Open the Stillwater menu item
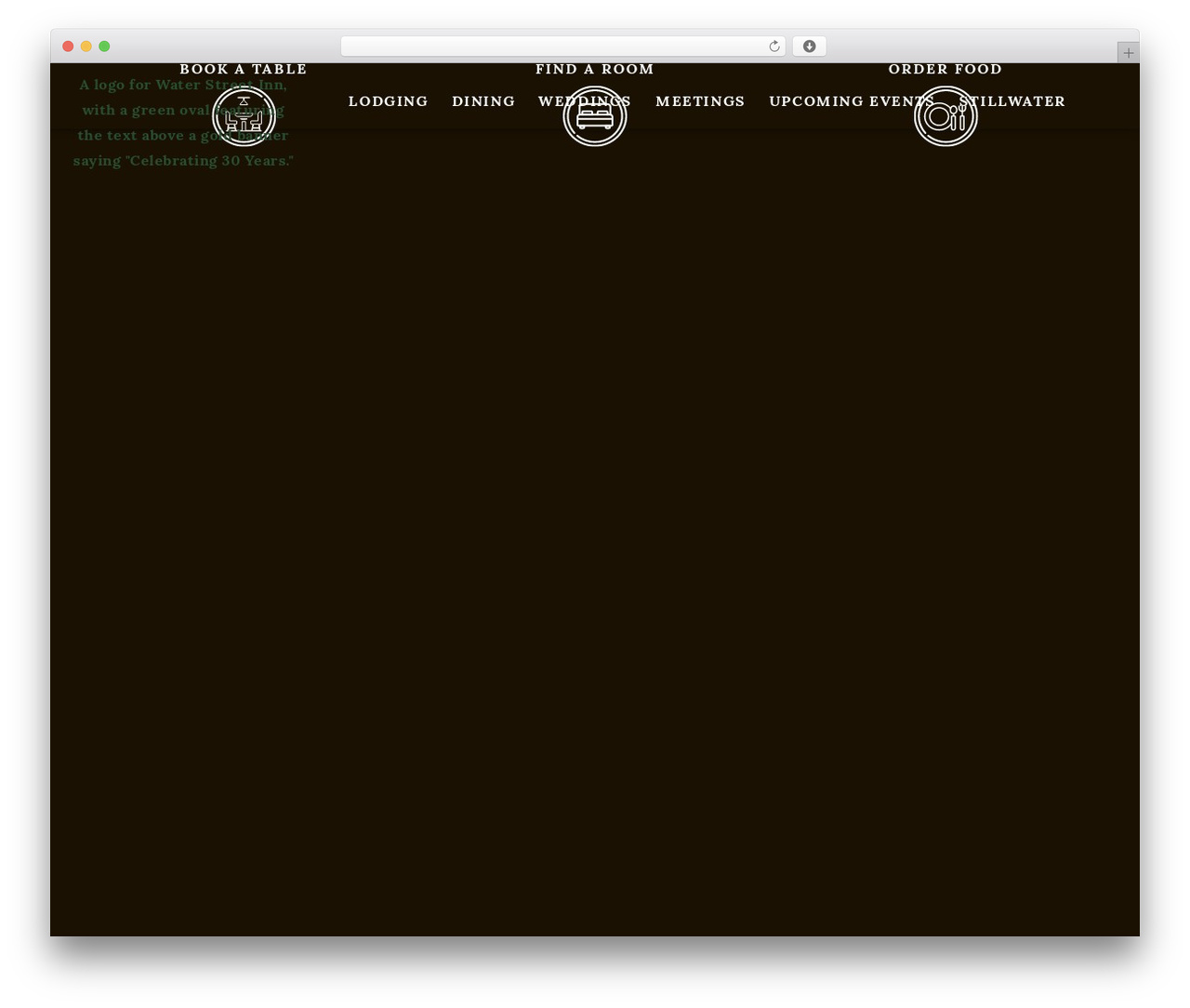The height and width of the screenshot is (1008, 1190). tap(1012, 101)
